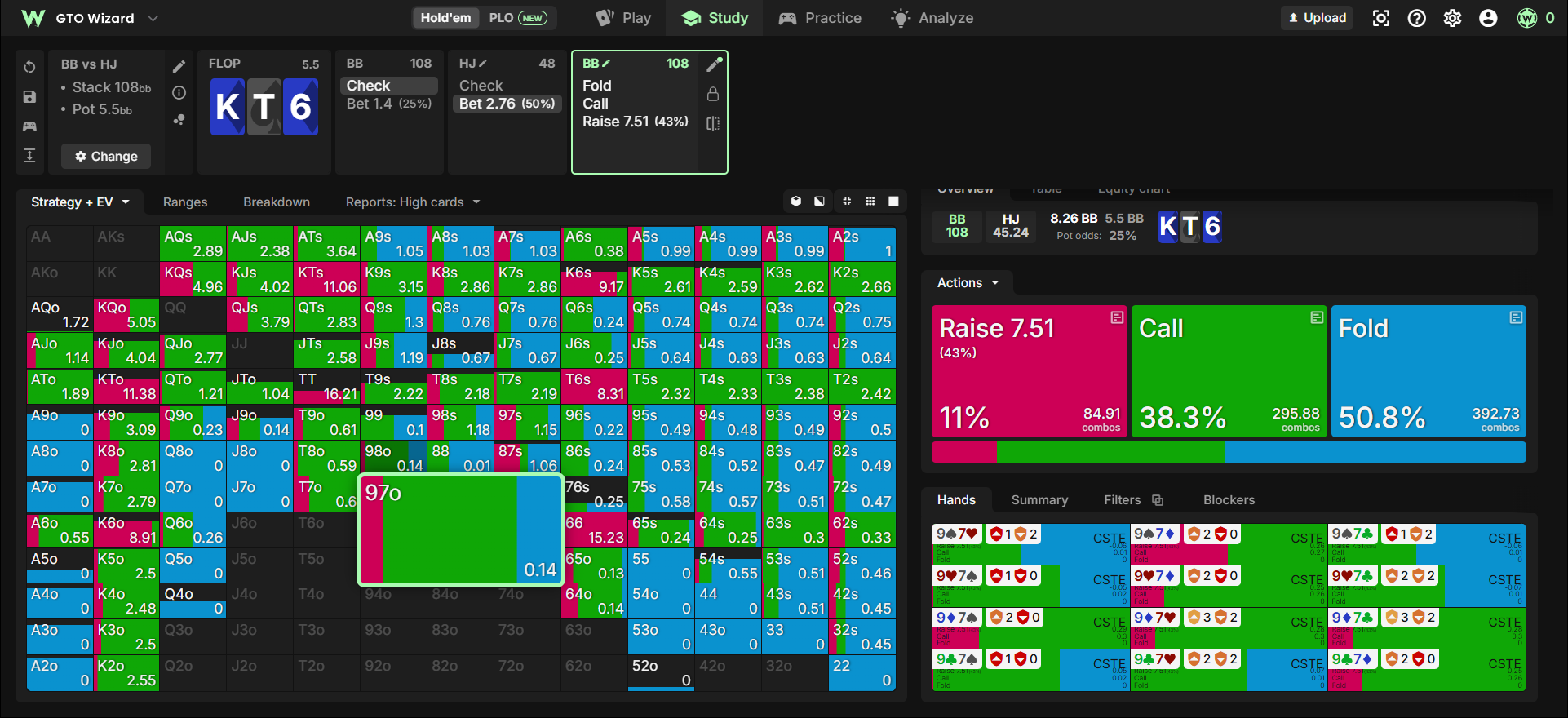Switch to the Summary tab

click(x=1039, y=500)
